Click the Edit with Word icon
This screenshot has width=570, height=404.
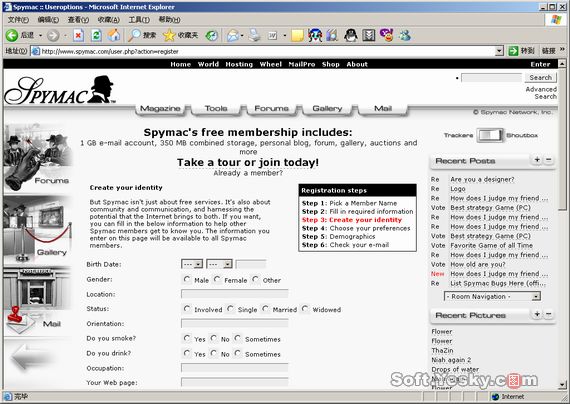(x=273, y=36)
